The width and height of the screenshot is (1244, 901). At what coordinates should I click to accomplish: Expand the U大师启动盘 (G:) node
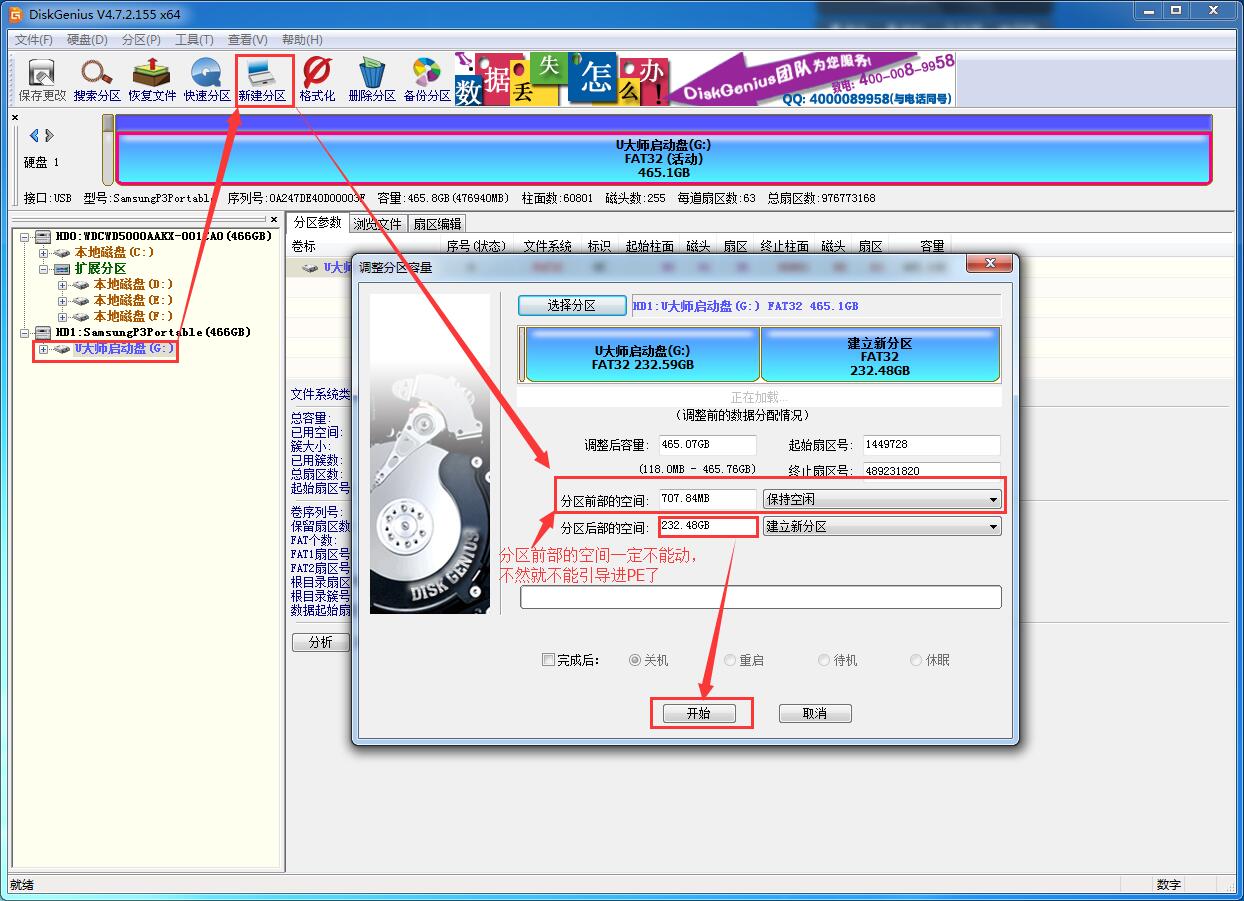coord(44,349)
